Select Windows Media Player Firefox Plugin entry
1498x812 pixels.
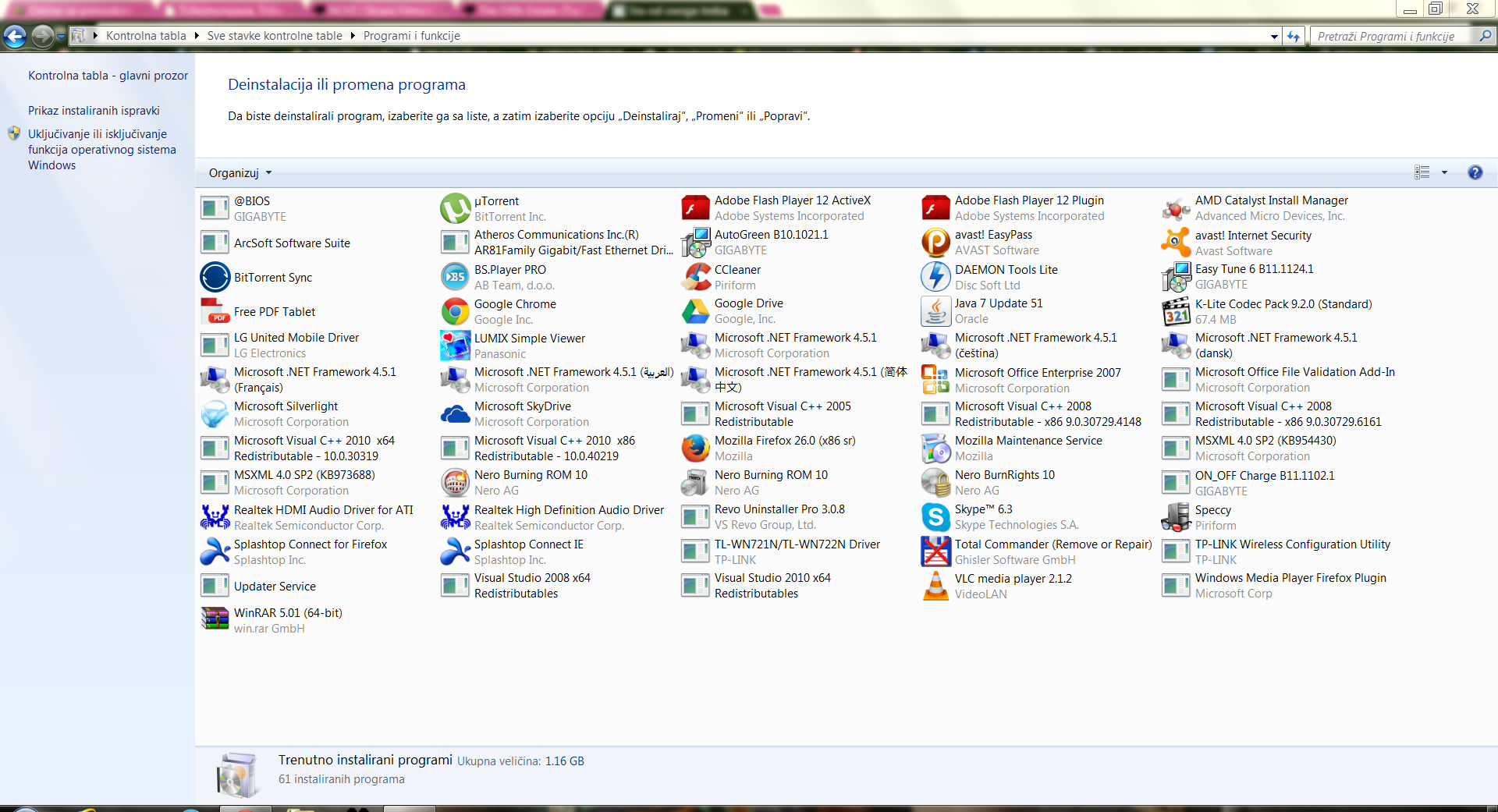(x=1278, y=586)
